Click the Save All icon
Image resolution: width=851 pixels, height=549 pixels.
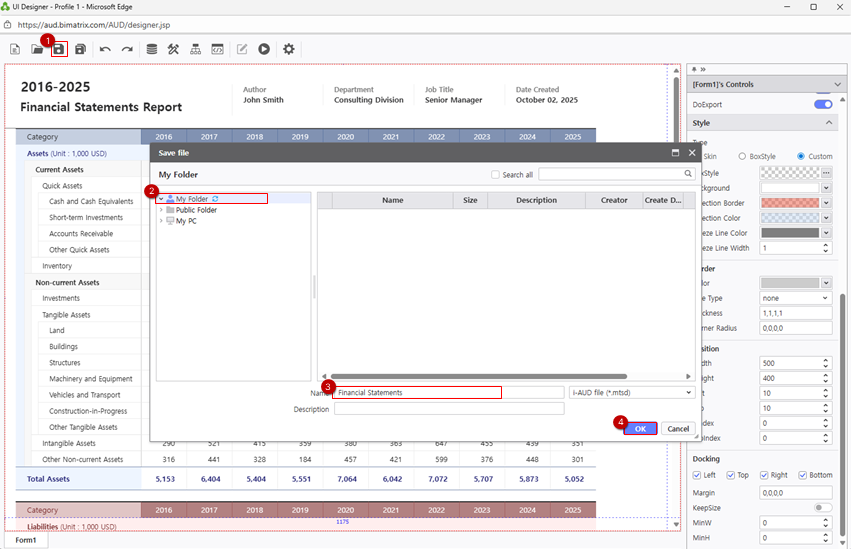(x=81, y=49)
